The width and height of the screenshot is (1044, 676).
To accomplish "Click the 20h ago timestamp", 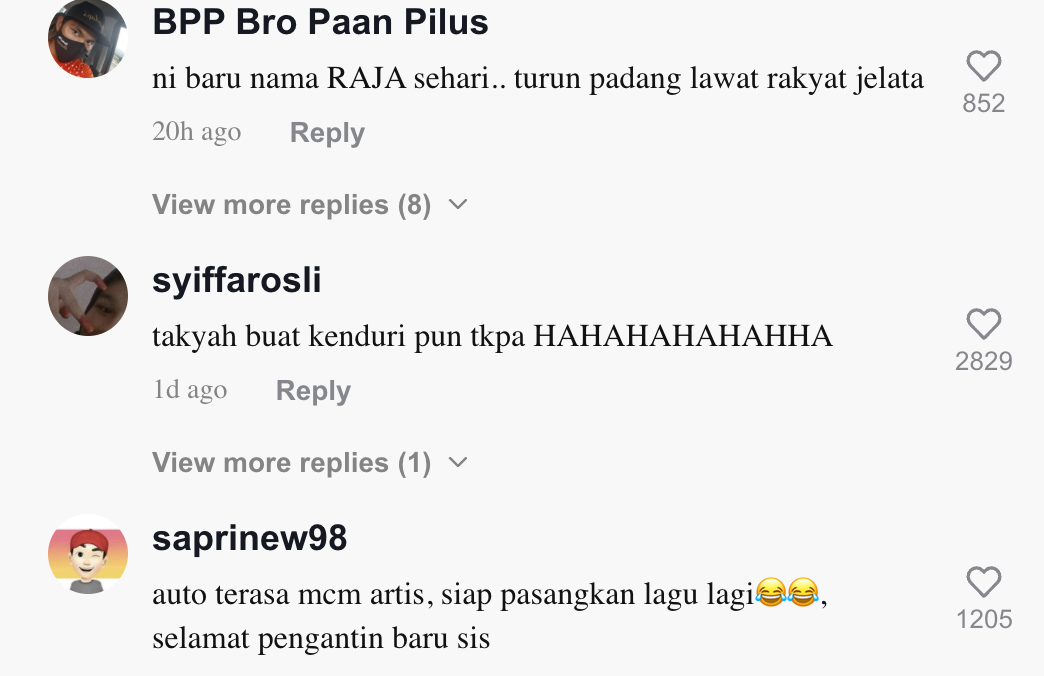I will tap(196, 132).
